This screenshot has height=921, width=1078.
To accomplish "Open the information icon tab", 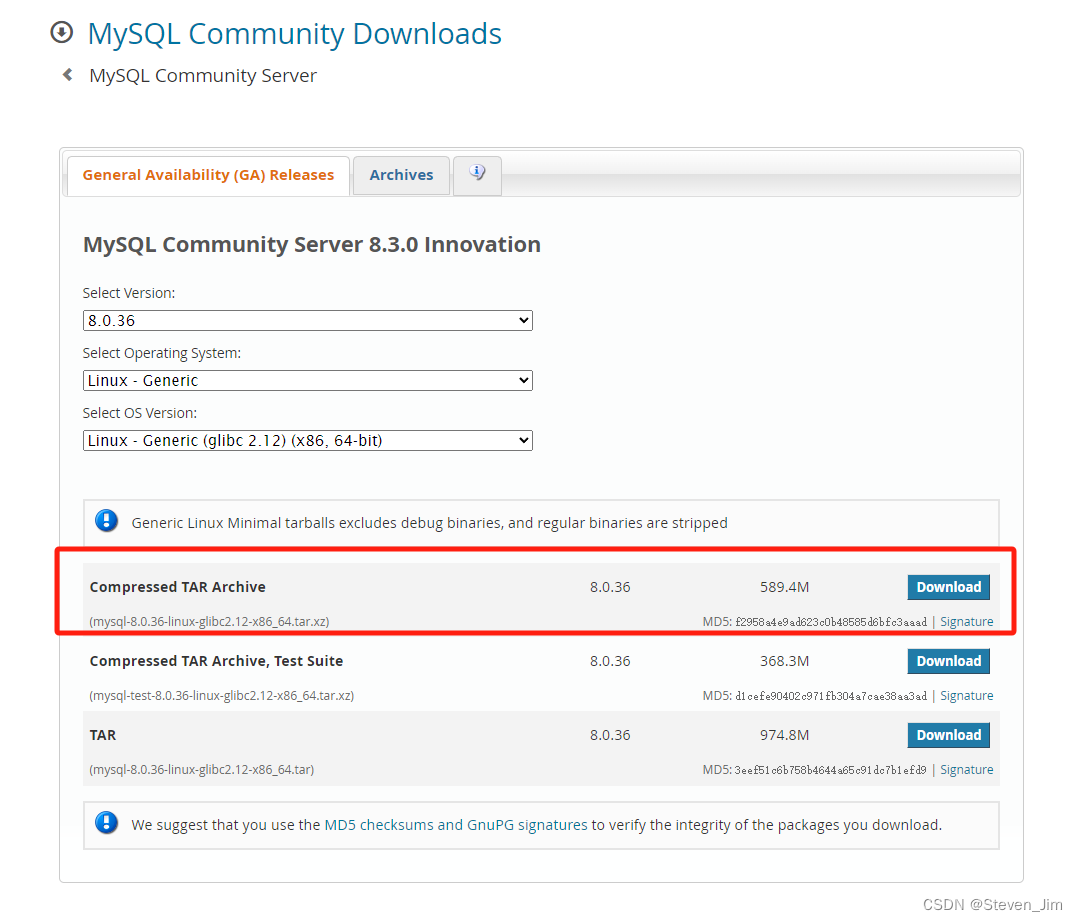I will point(477,175).
